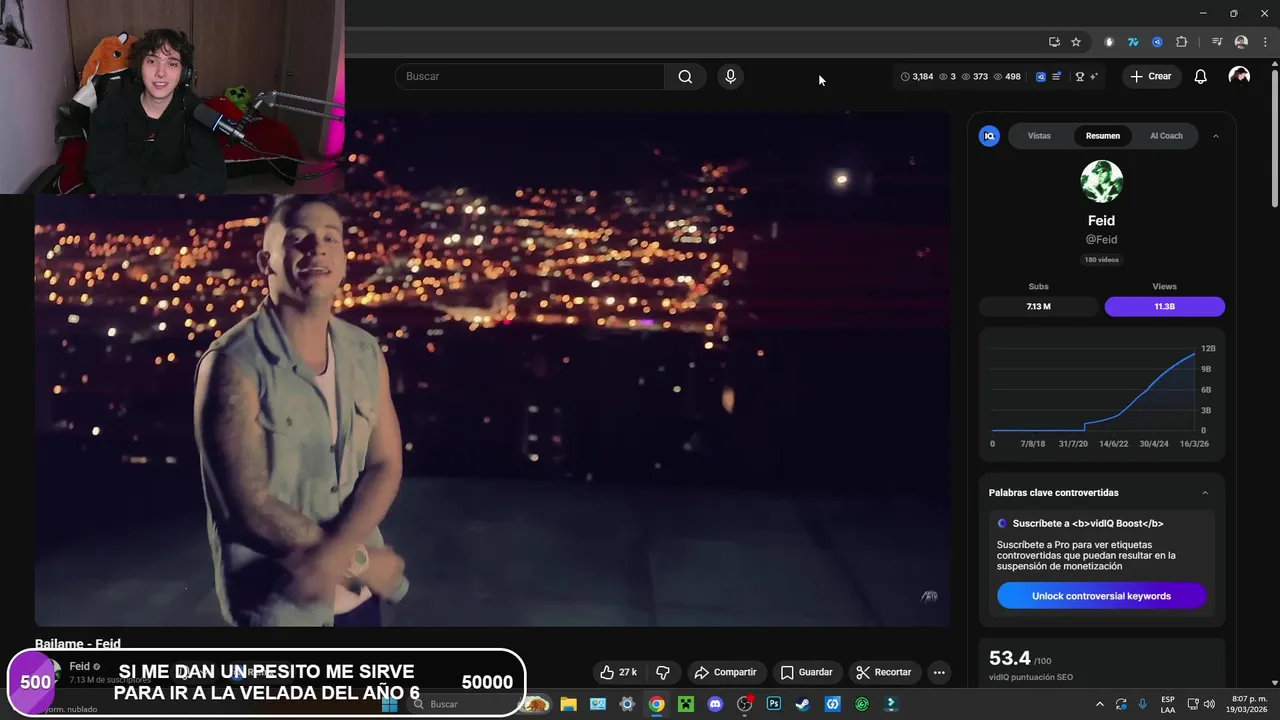Open Chrome media controls icon
Screen dimensions: 1280x720
tap(1217, 42)
